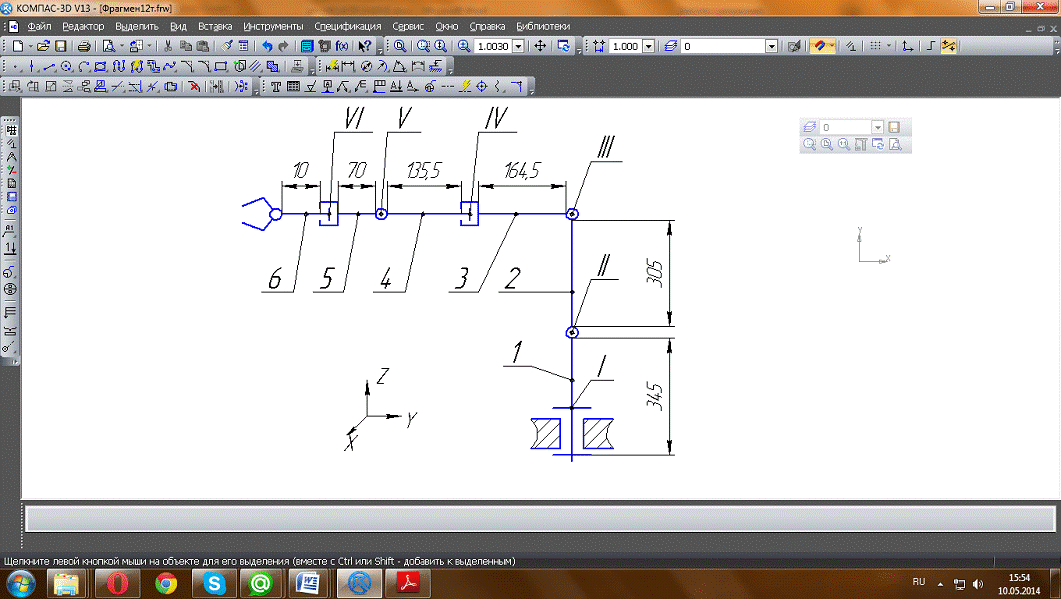Select the text input tool (T icon)

276,87
